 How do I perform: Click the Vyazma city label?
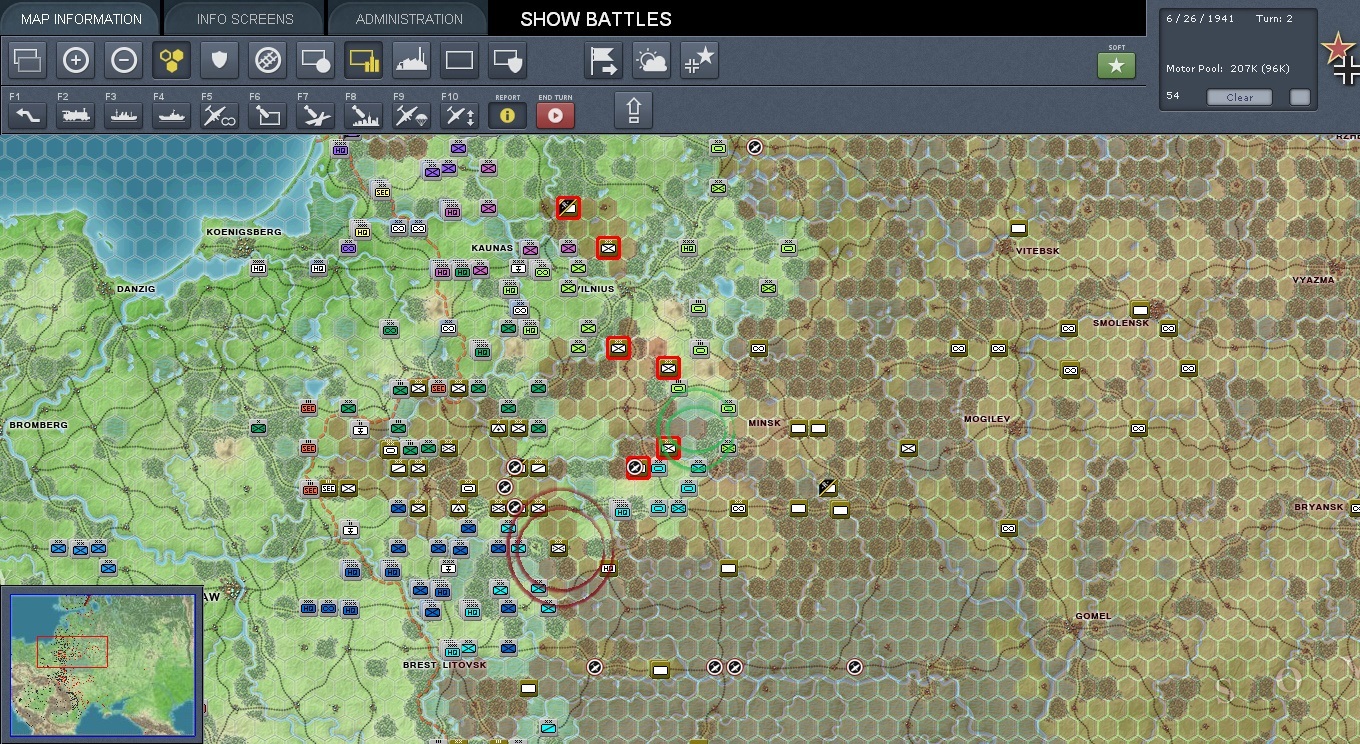pyautogui.click(x=1313, y=280)
